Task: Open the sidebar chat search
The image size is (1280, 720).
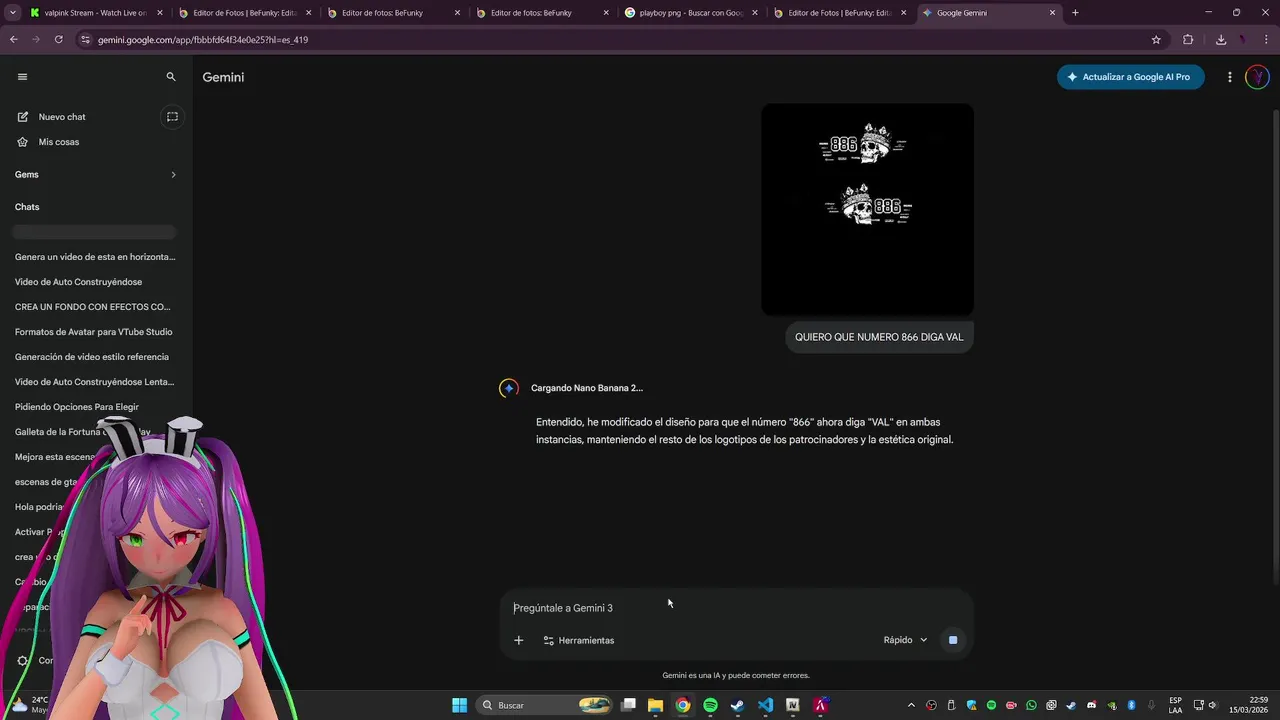Action: 171,77
